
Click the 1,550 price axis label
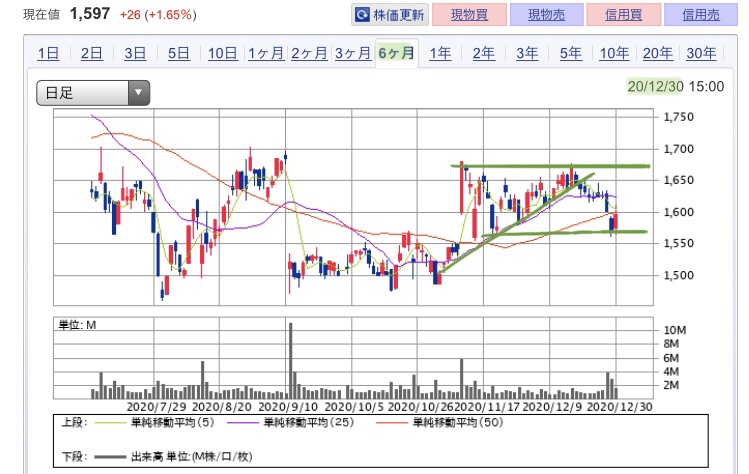(x=678, y=243)
